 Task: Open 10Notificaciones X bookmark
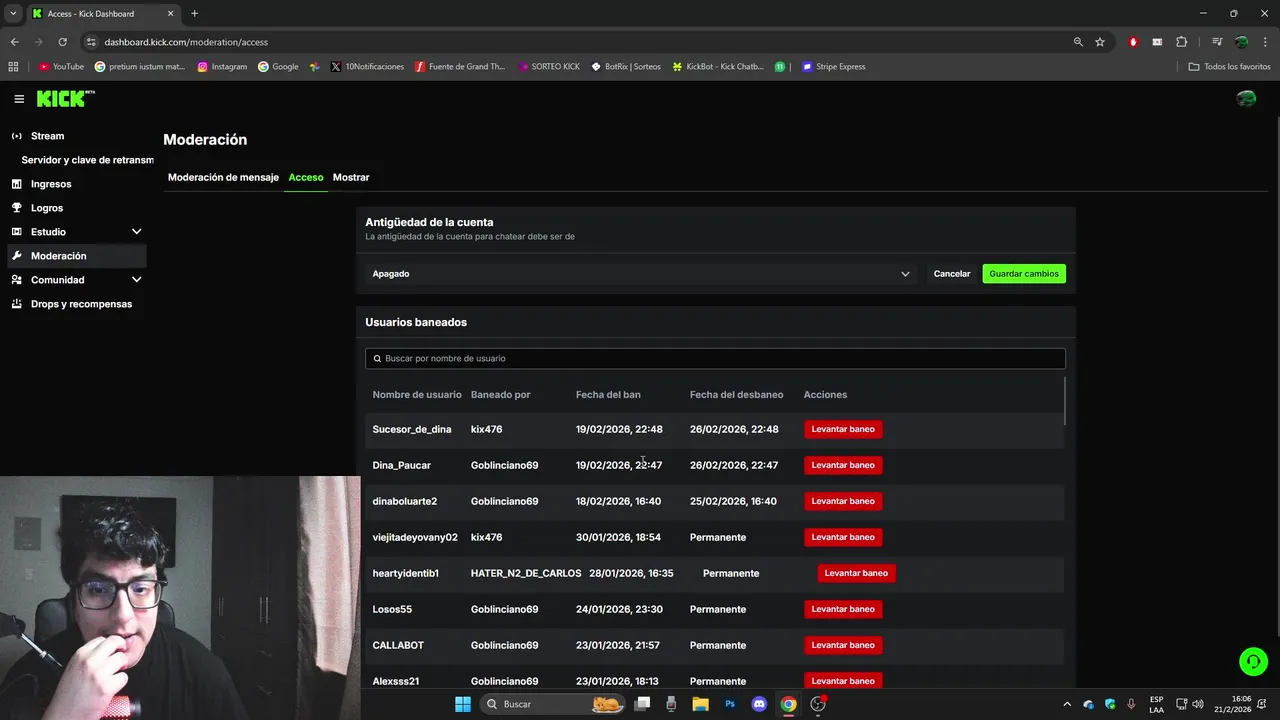coord(366,67)
